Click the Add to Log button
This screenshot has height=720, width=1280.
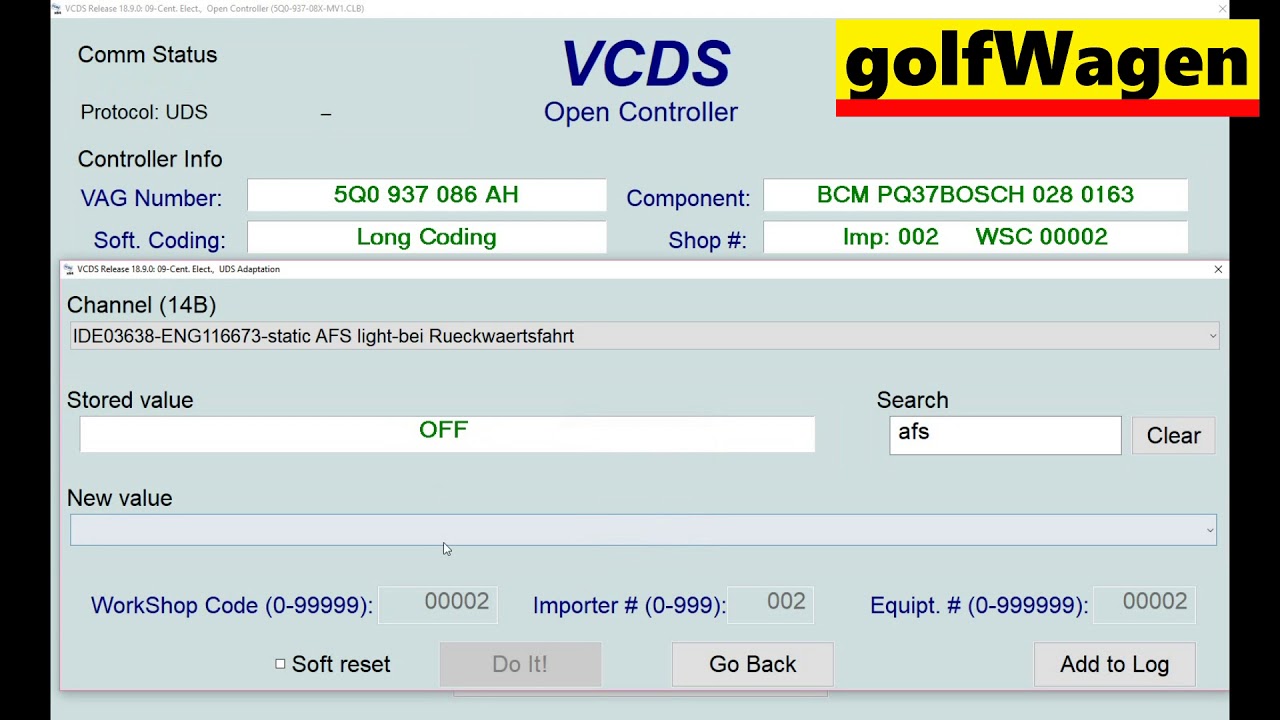pos(1114,664)
